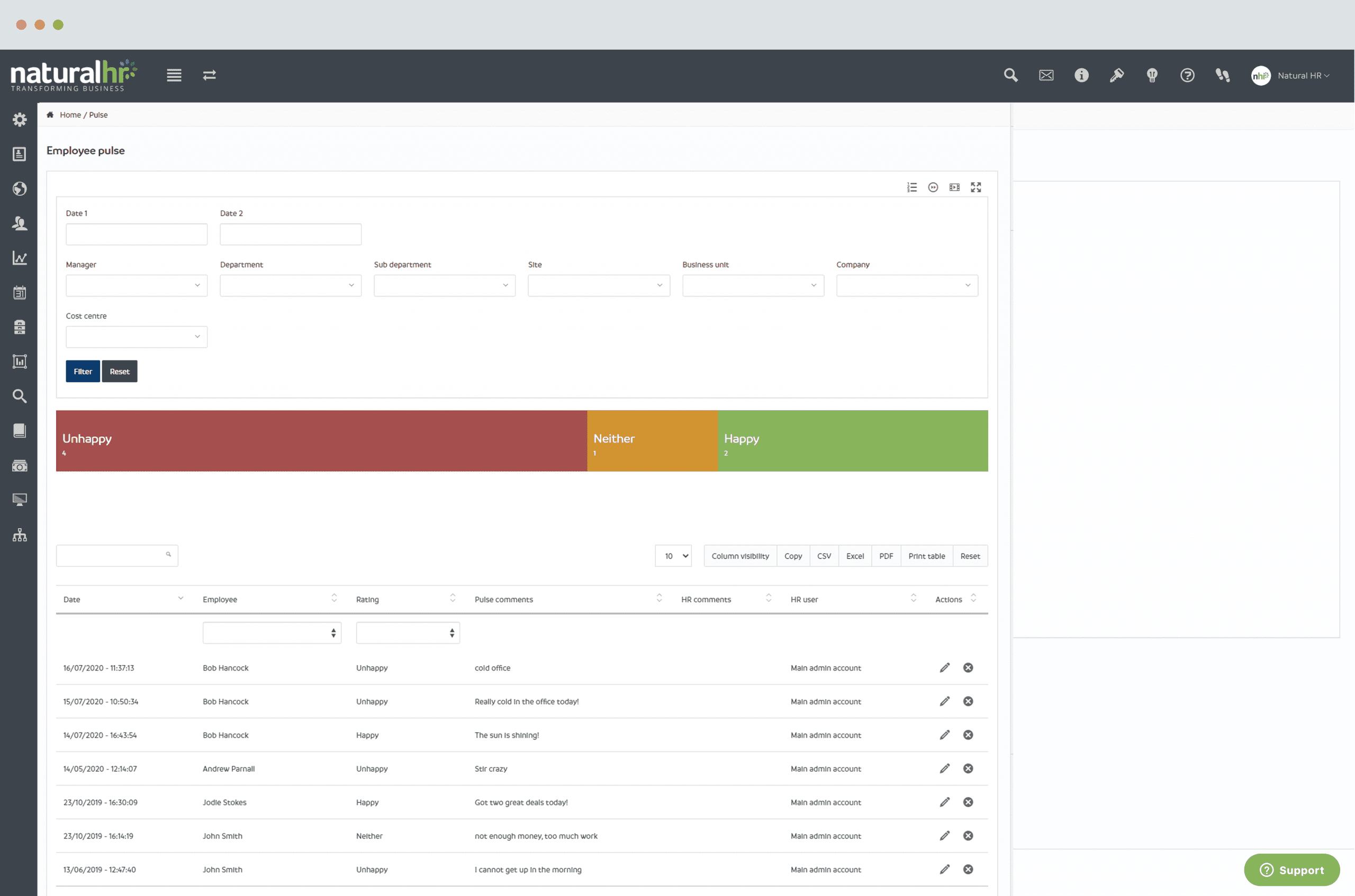This screenshot has width=1355, height=896.
Task: Click the sidebar search magnifier icon
Action: click(x=20, y=396)
